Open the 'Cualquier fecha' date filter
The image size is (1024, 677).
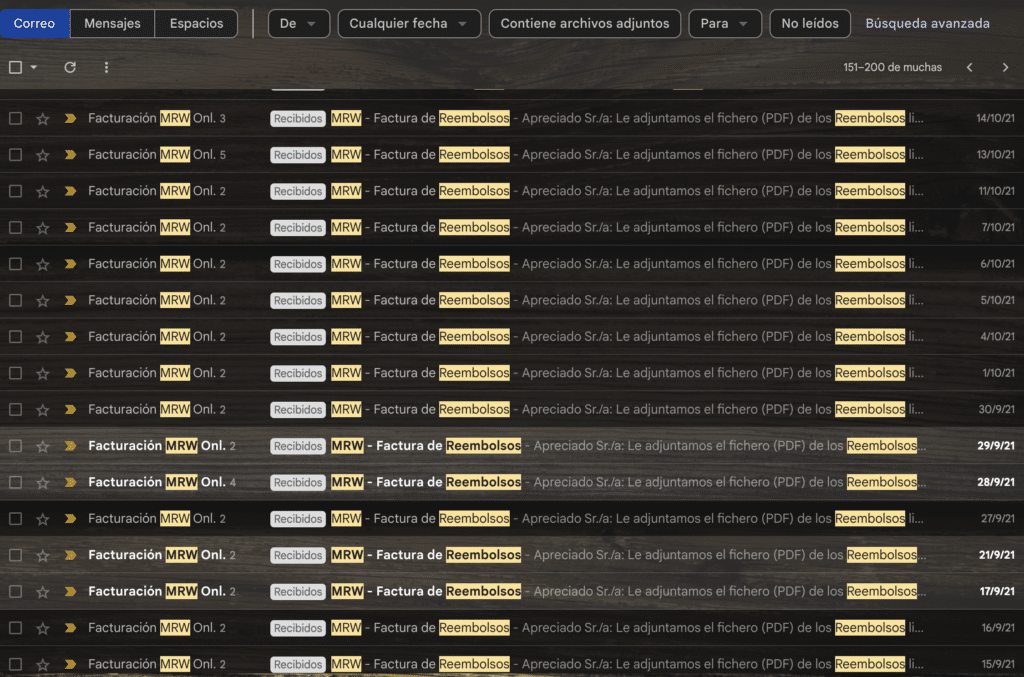pos(408,23)
